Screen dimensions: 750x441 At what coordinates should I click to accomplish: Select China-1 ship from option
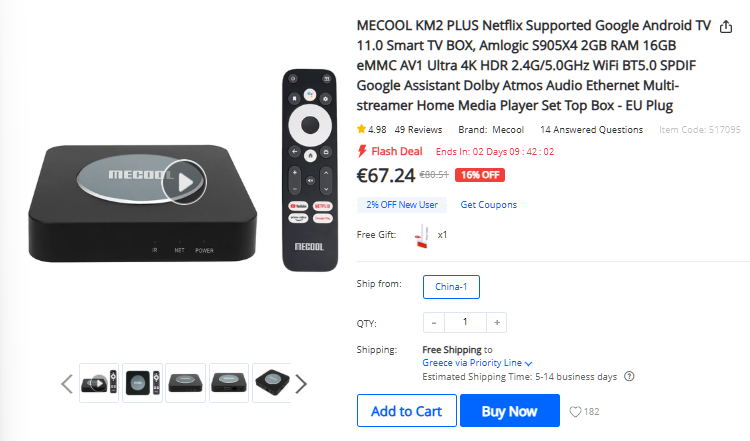[x=451, y=287]
